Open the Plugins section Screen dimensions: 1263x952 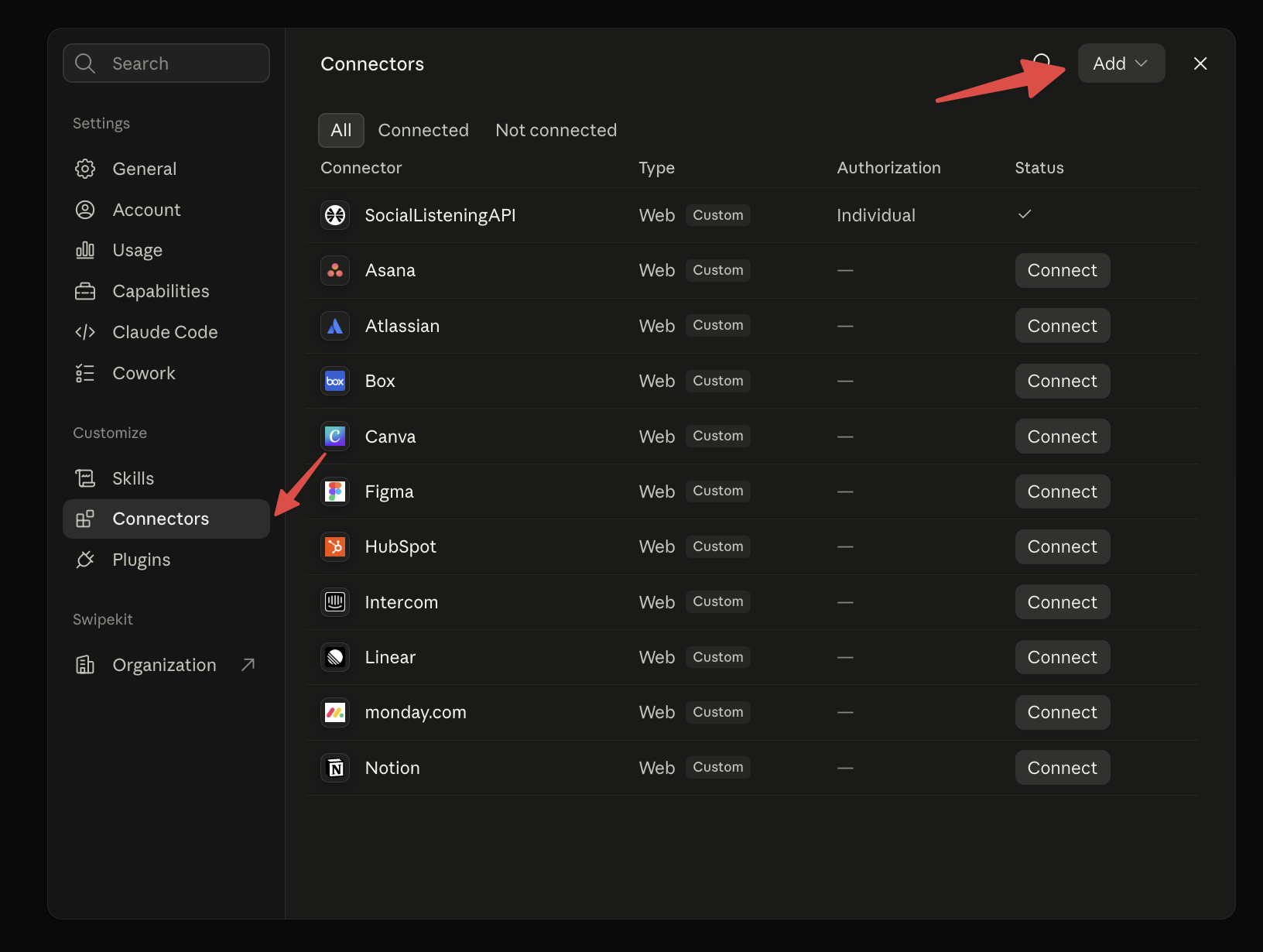166,560
